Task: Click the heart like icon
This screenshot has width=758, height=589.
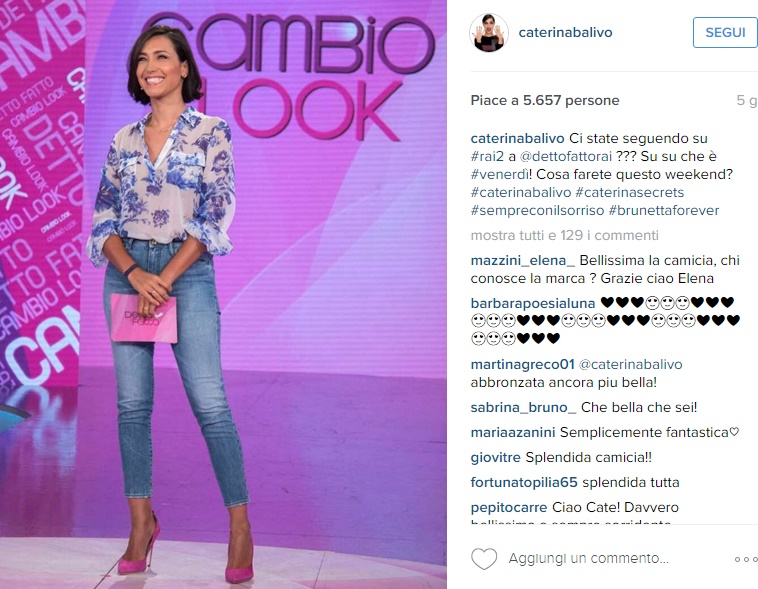Action: [x=484, y=559]
